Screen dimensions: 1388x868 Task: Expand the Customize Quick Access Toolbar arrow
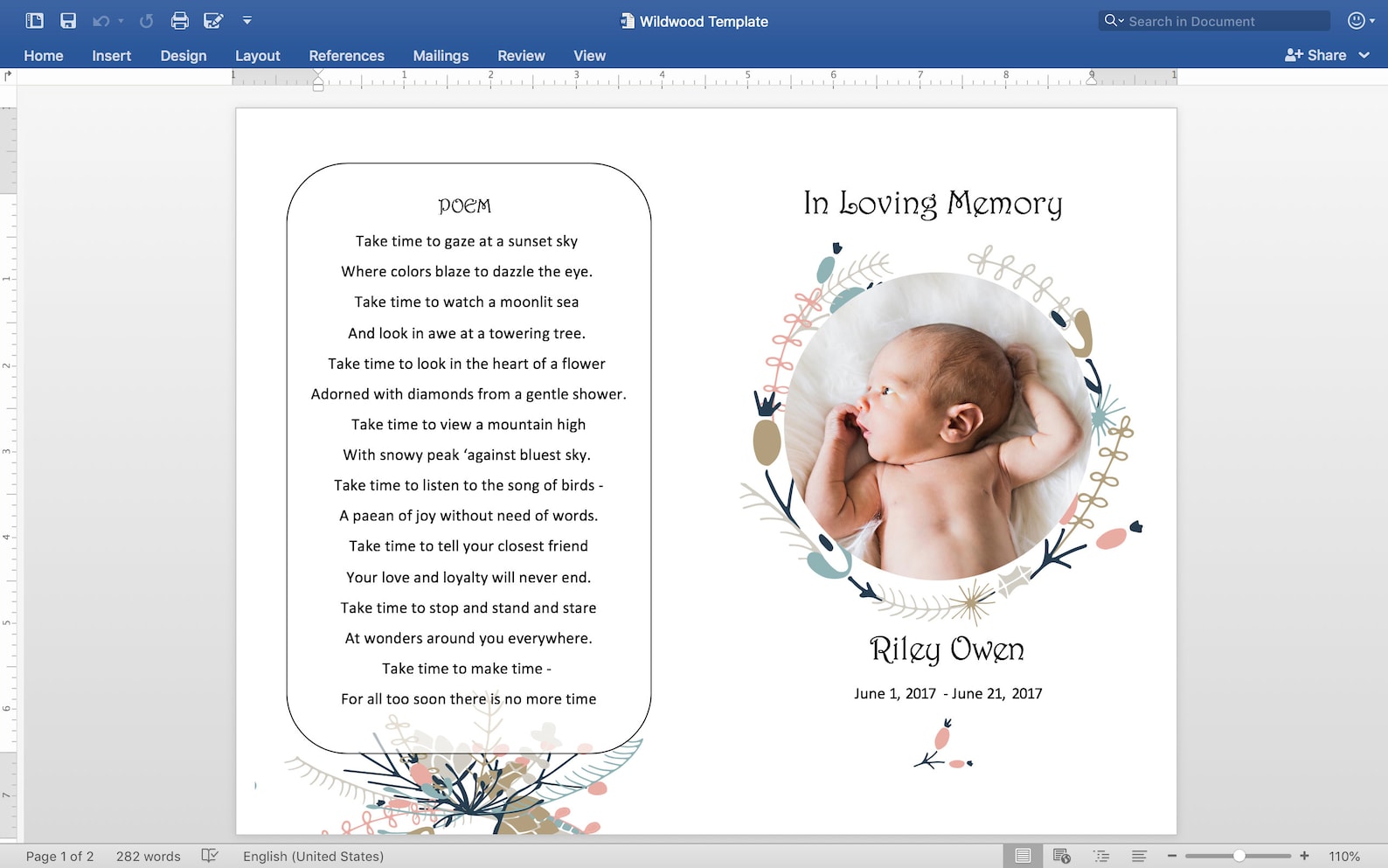pos(247,20)
